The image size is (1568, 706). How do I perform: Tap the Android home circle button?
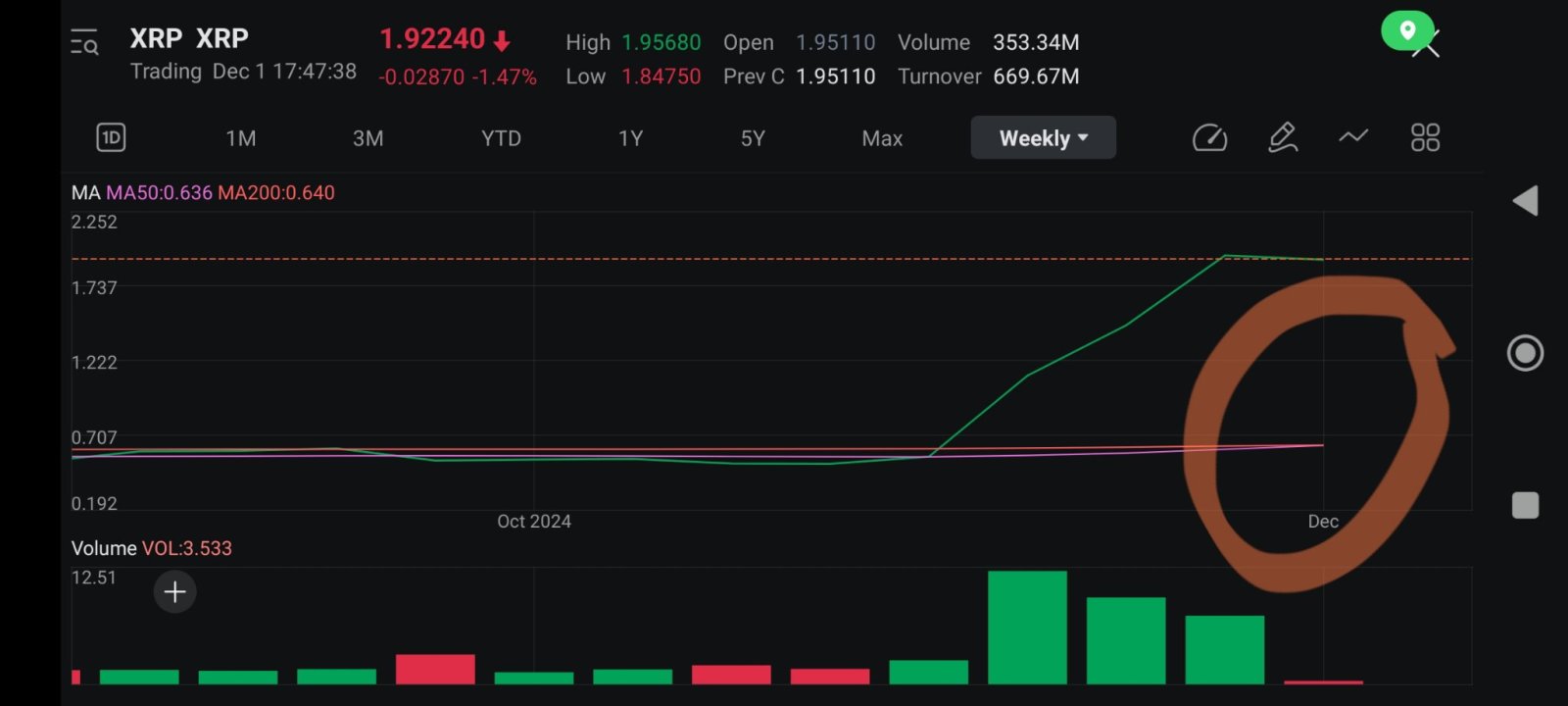[1525, 353]
